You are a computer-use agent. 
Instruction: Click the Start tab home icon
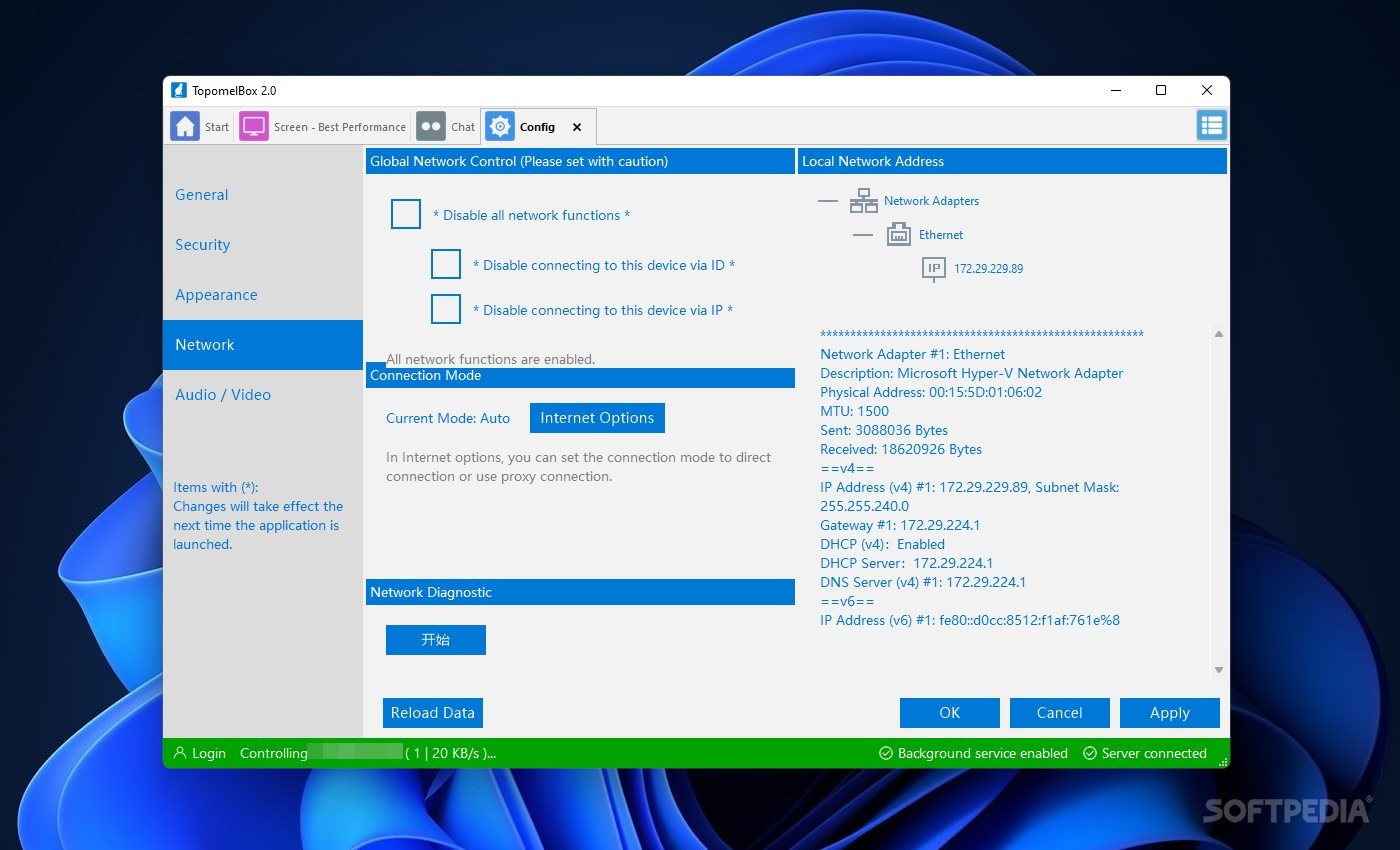[185, 127]
